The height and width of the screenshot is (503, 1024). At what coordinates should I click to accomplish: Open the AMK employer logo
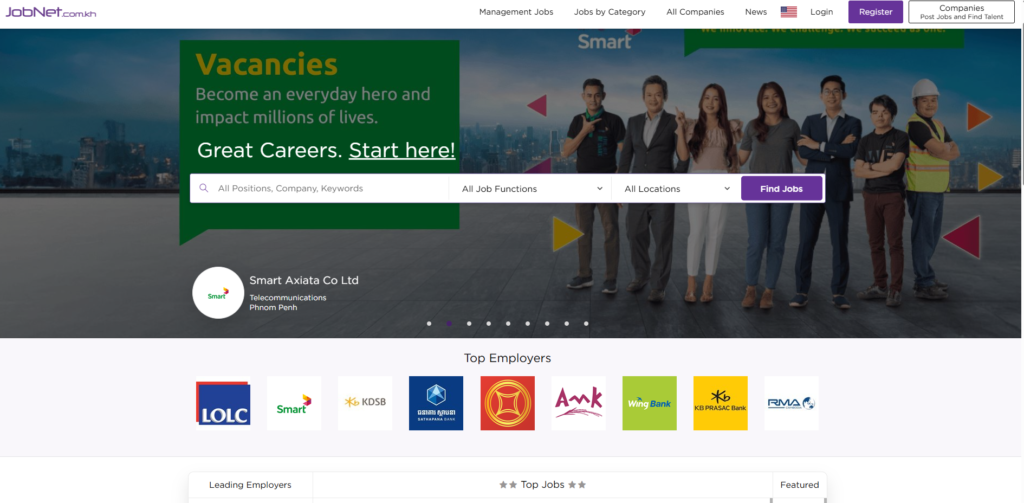[578, 403]
